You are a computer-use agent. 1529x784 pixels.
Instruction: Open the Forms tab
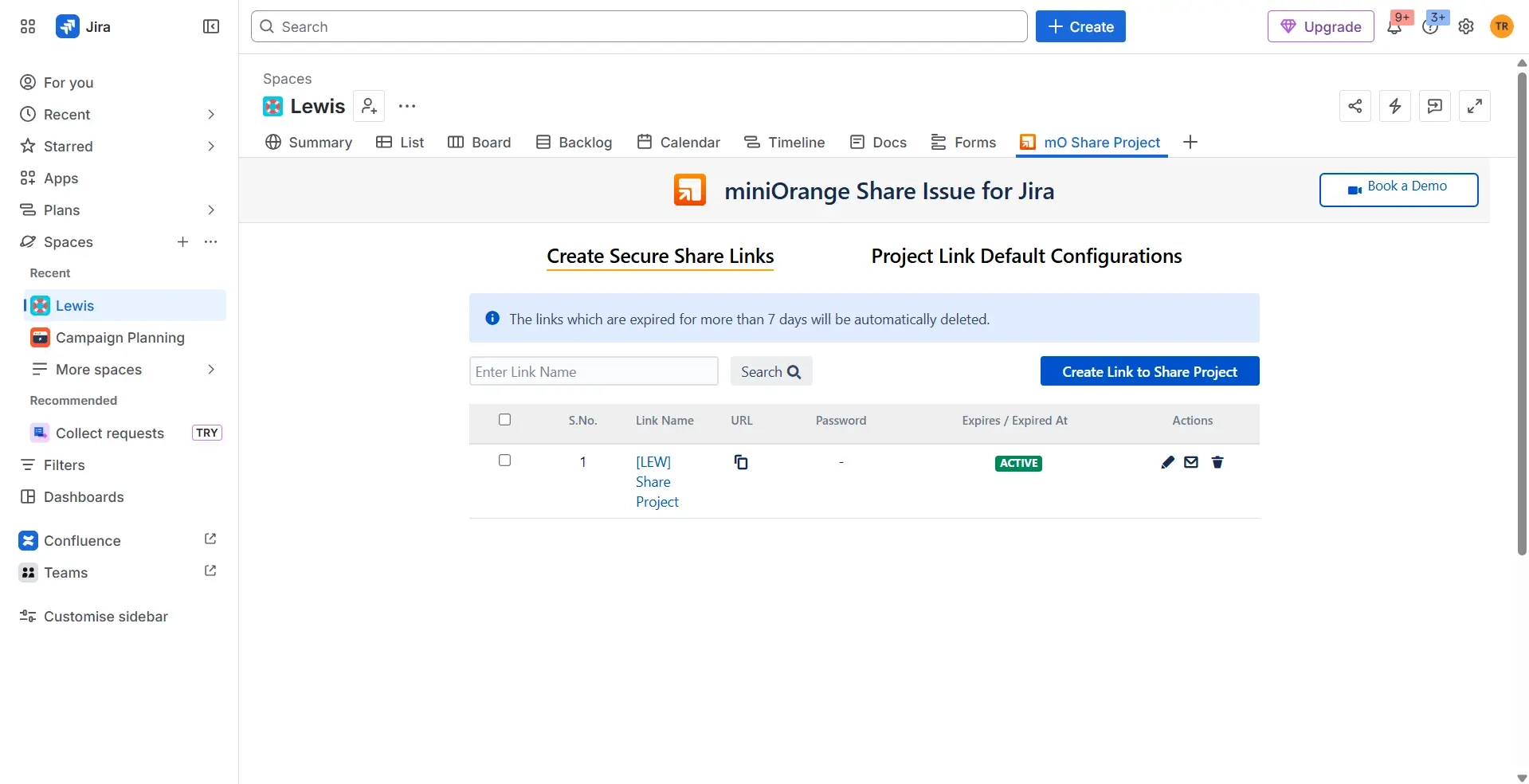[964, 142]
